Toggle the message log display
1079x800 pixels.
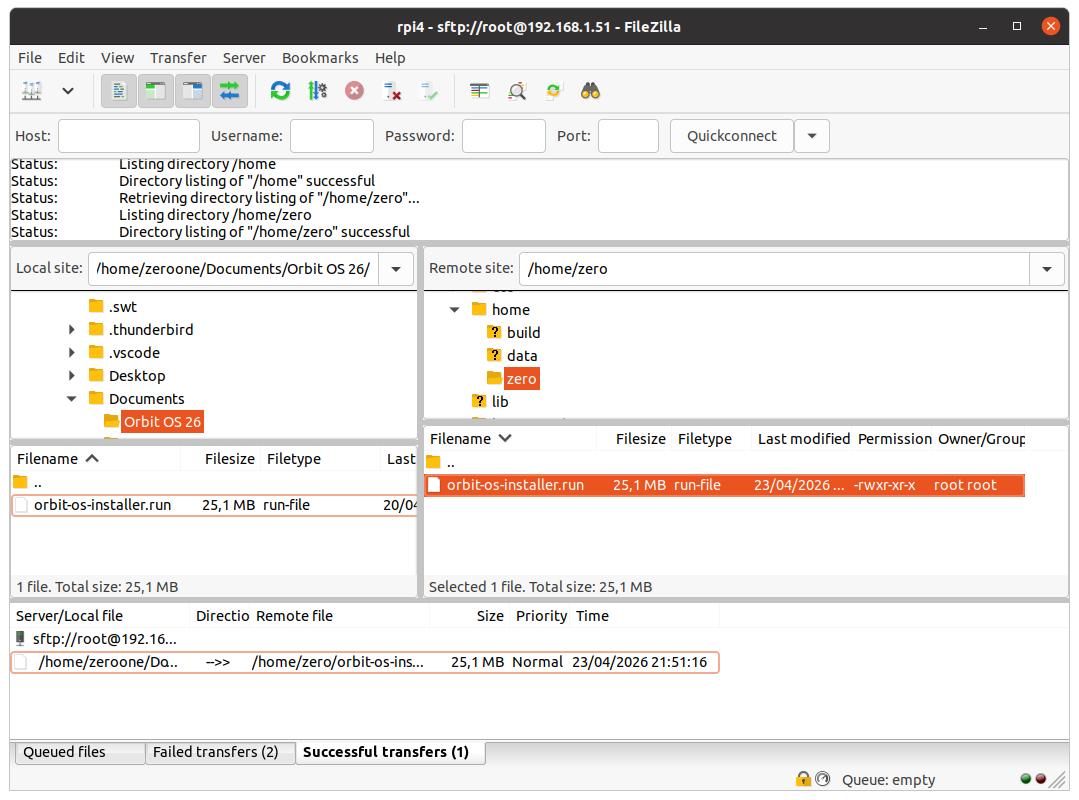[118, 91]
